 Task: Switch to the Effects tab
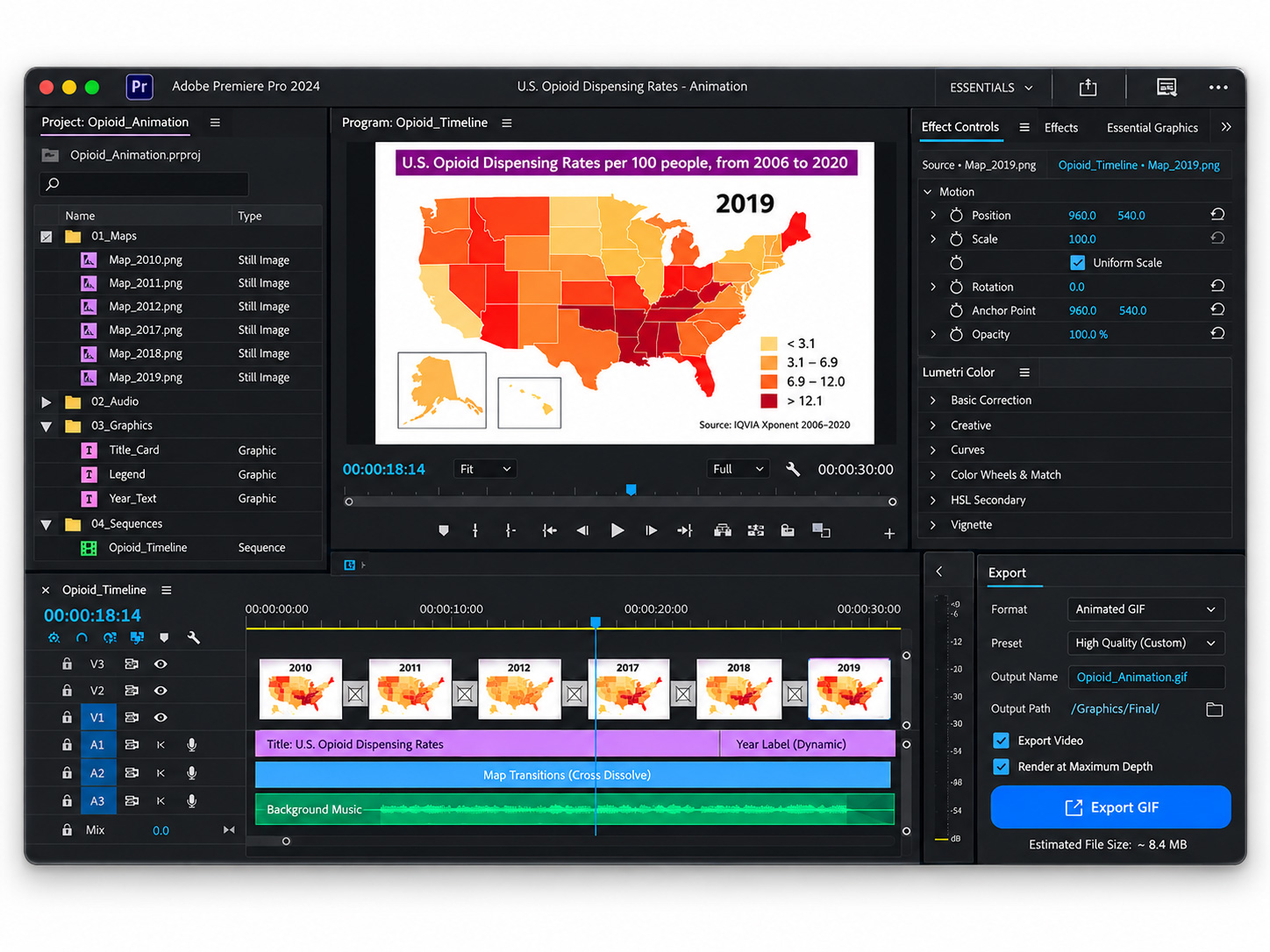tap(1061, 127)
